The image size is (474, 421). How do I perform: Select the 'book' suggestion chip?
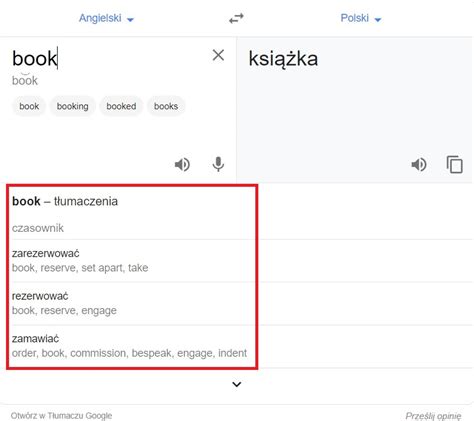[x=29, y=106]
